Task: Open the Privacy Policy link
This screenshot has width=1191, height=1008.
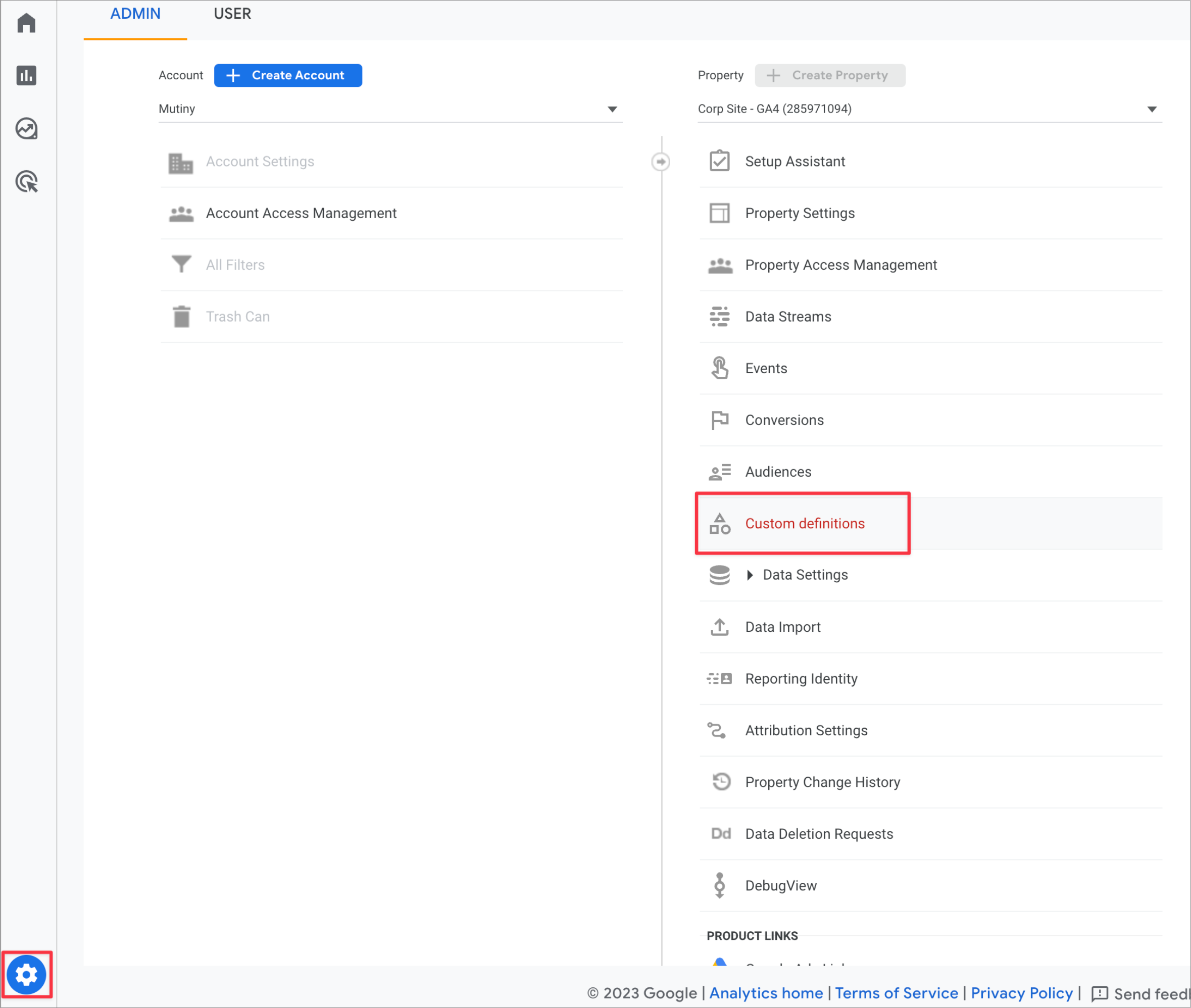Action: tap(1021, 994)
